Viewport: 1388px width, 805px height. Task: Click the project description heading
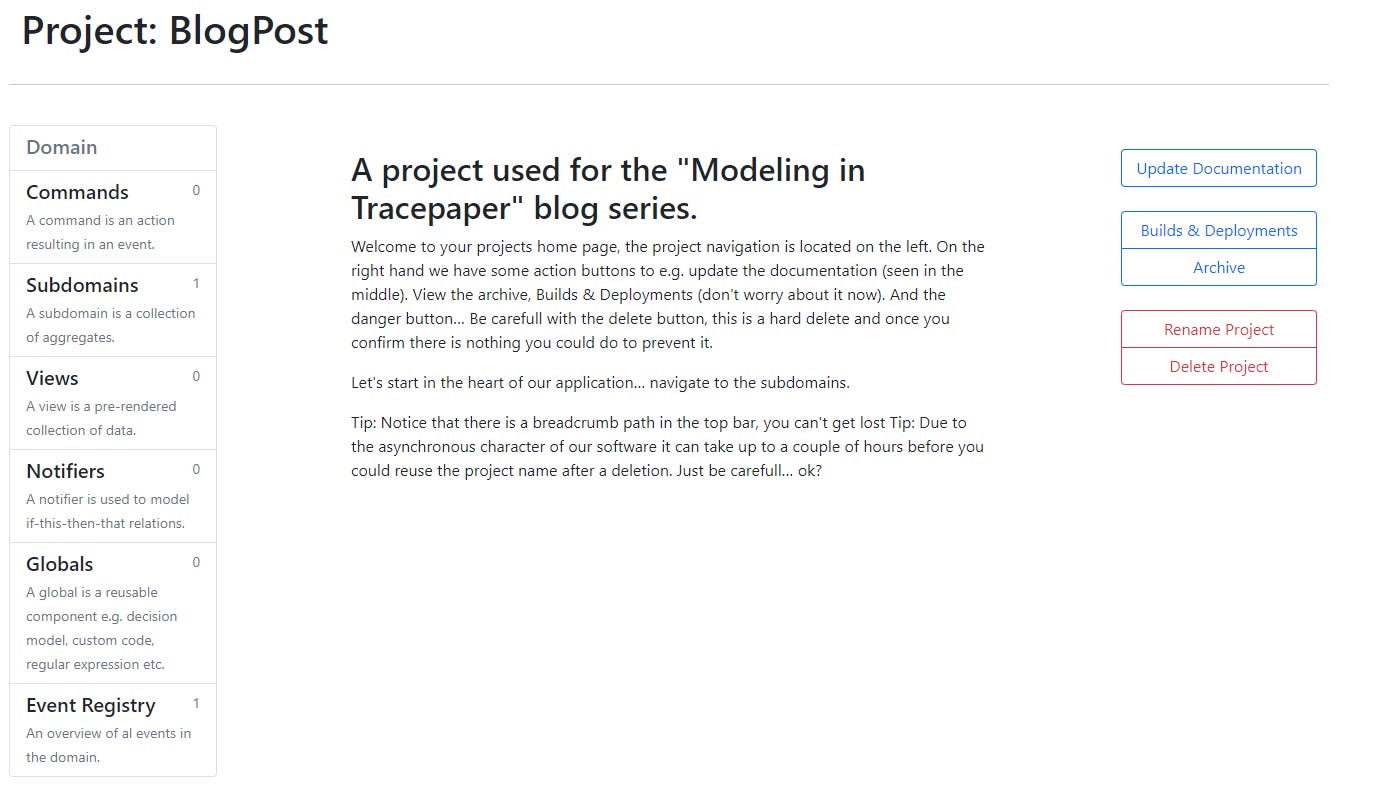tap(608, 189)
